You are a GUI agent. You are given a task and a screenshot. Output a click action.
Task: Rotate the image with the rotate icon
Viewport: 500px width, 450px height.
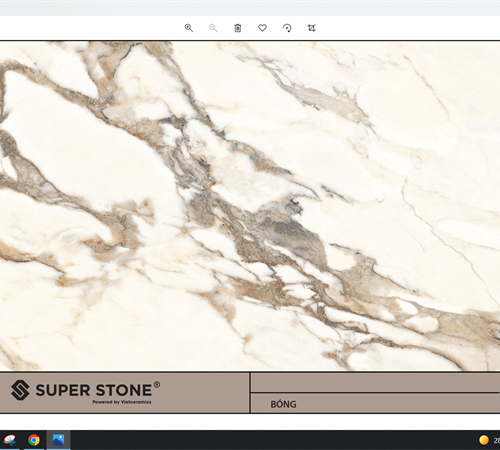click(x=287, y=28)
